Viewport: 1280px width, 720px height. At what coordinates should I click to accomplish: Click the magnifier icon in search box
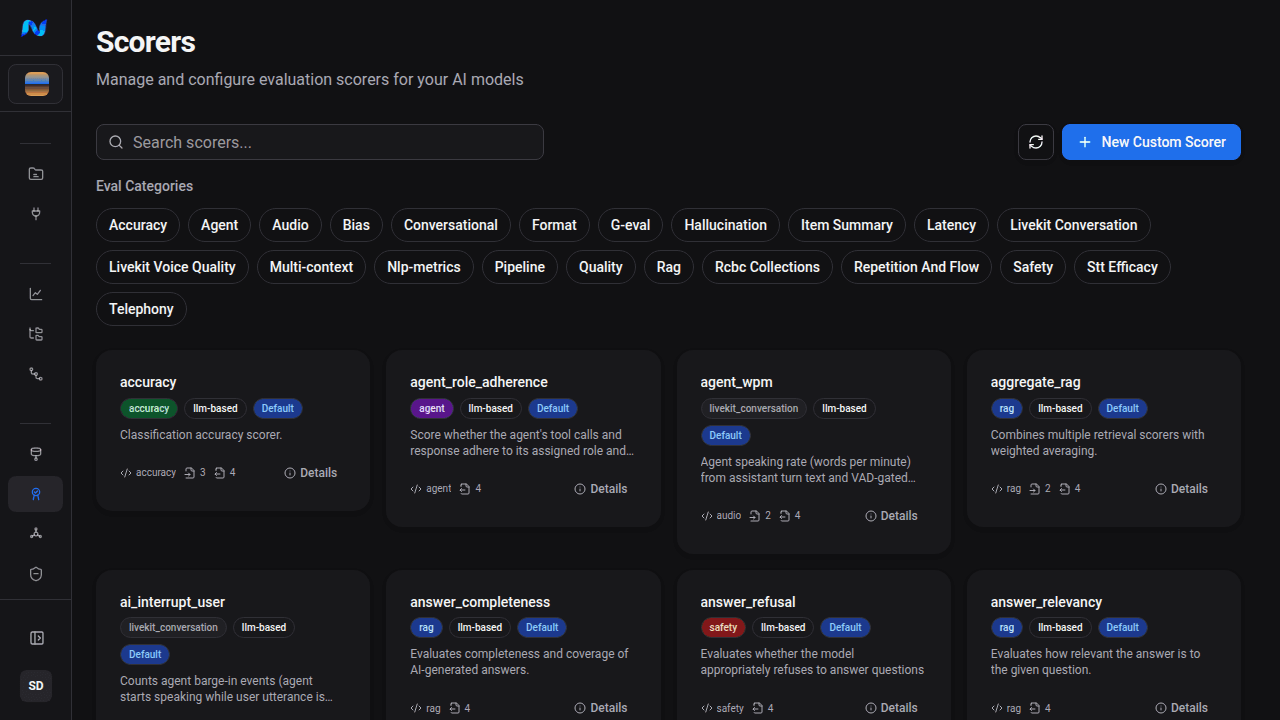click(x=116, y=142)
